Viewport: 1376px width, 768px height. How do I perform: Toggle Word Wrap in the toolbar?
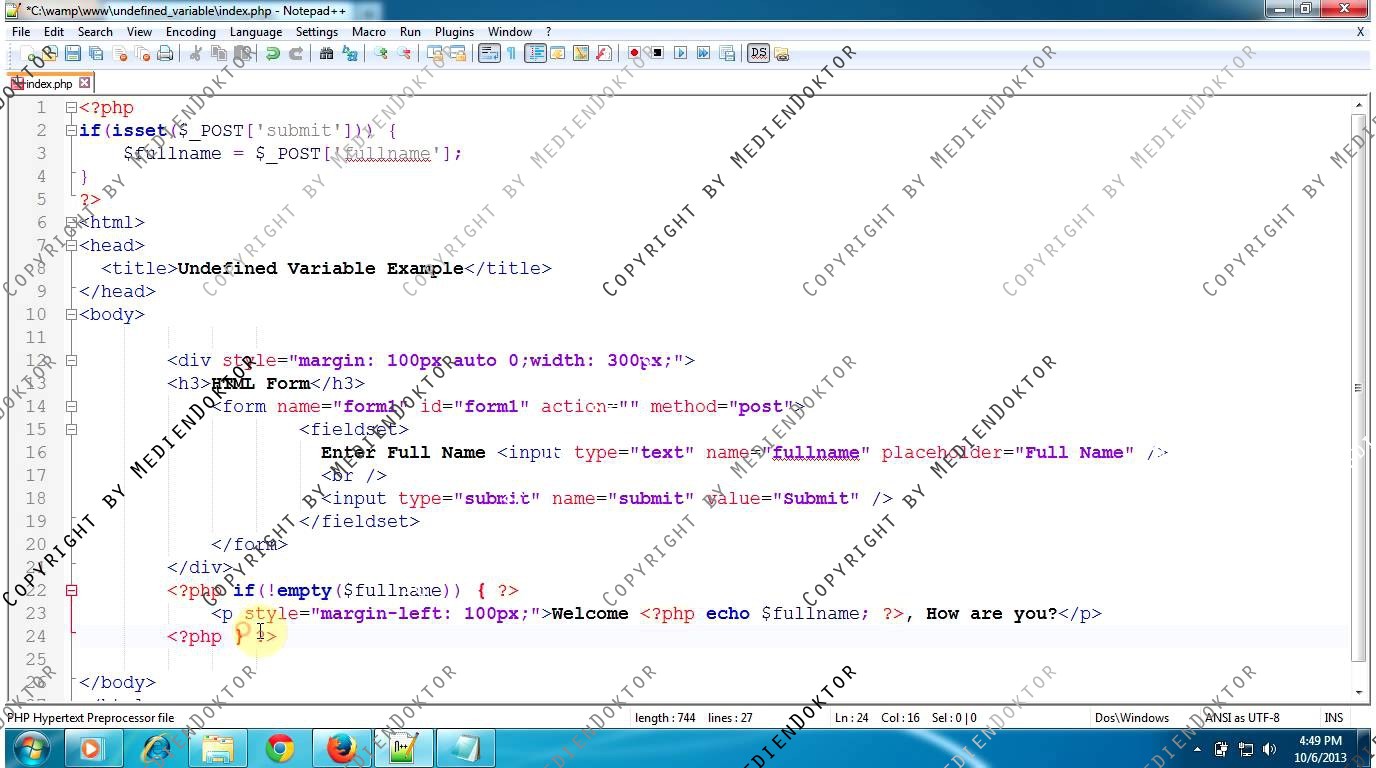pos(489,54)
